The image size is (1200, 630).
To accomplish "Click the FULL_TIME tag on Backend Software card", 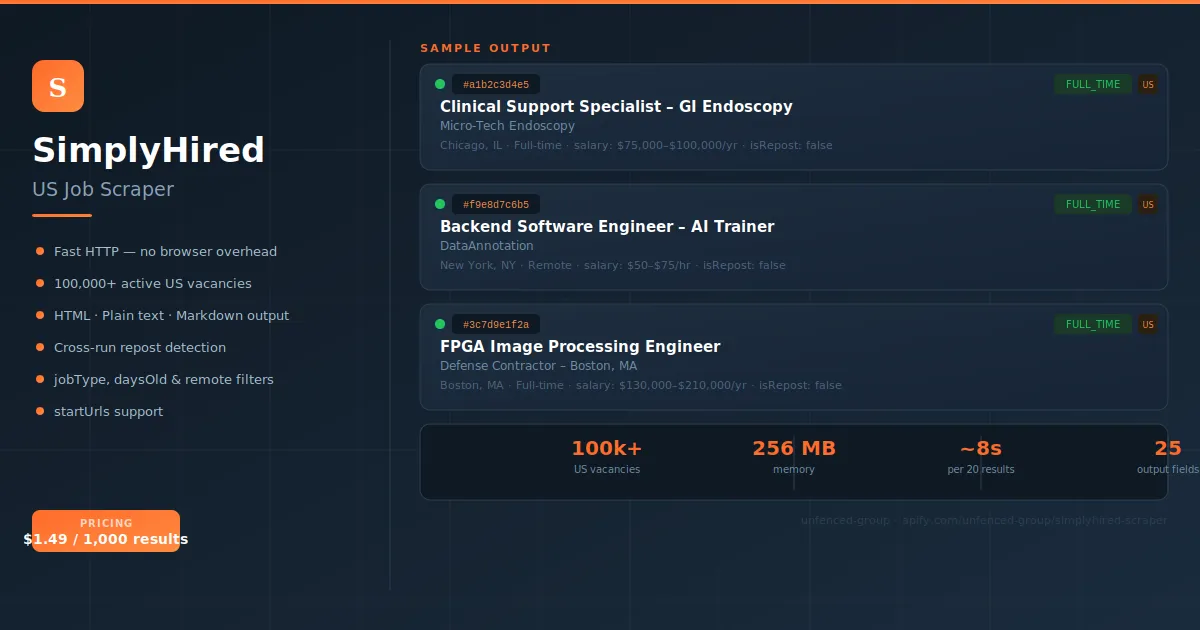I will pos(1093,205).
